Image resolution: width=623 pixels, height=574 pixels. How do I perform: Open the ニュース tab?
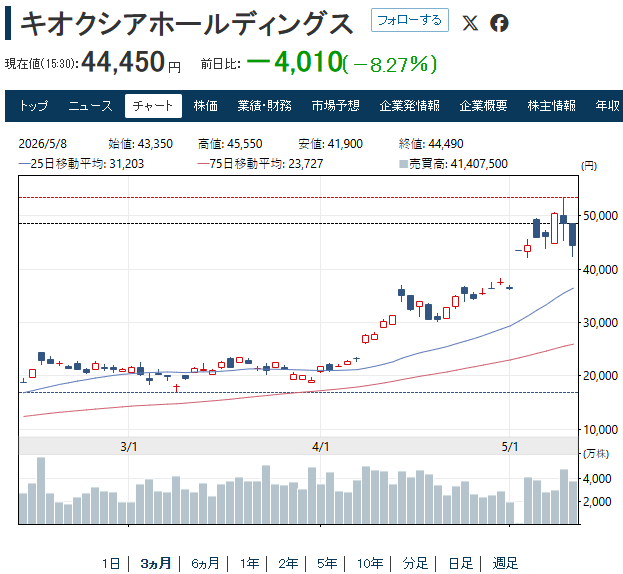90,106
